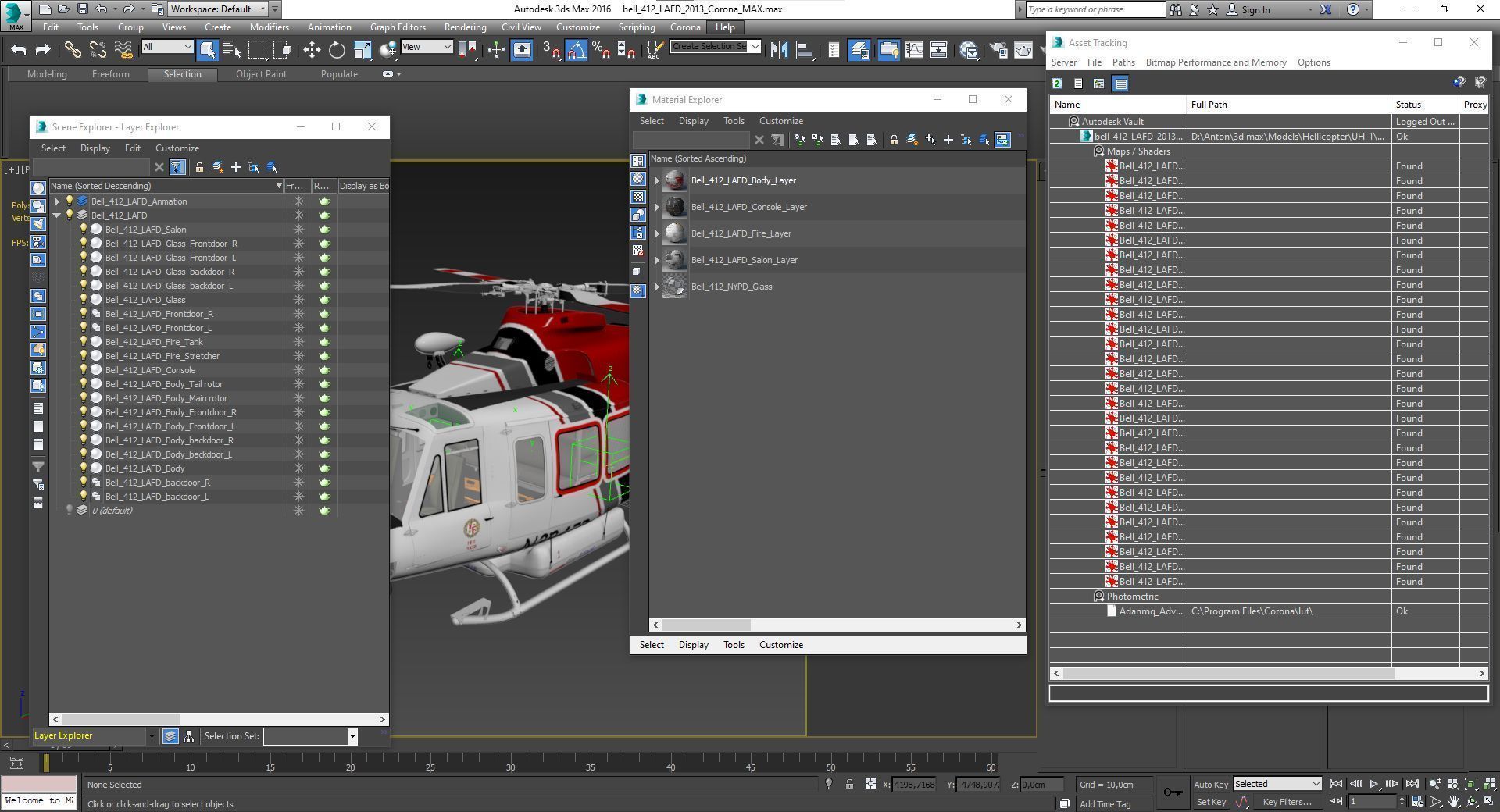Collapse the Bell_412_LAFD layer
The height and width of the screenshot is (812, 1500).
(x=57, y=215)
